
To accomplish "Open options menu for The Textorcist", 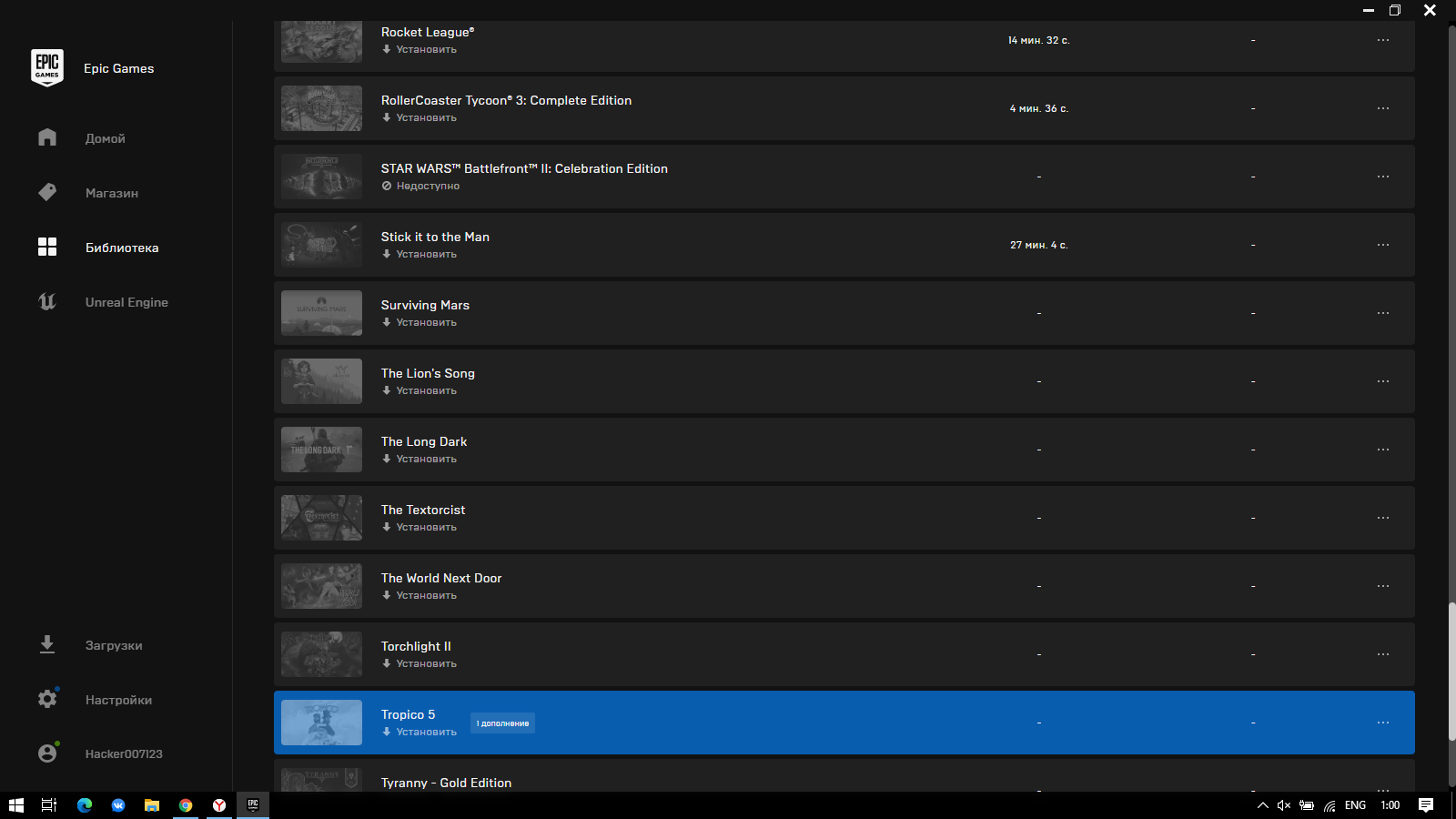I will (x=1383, y=518).
